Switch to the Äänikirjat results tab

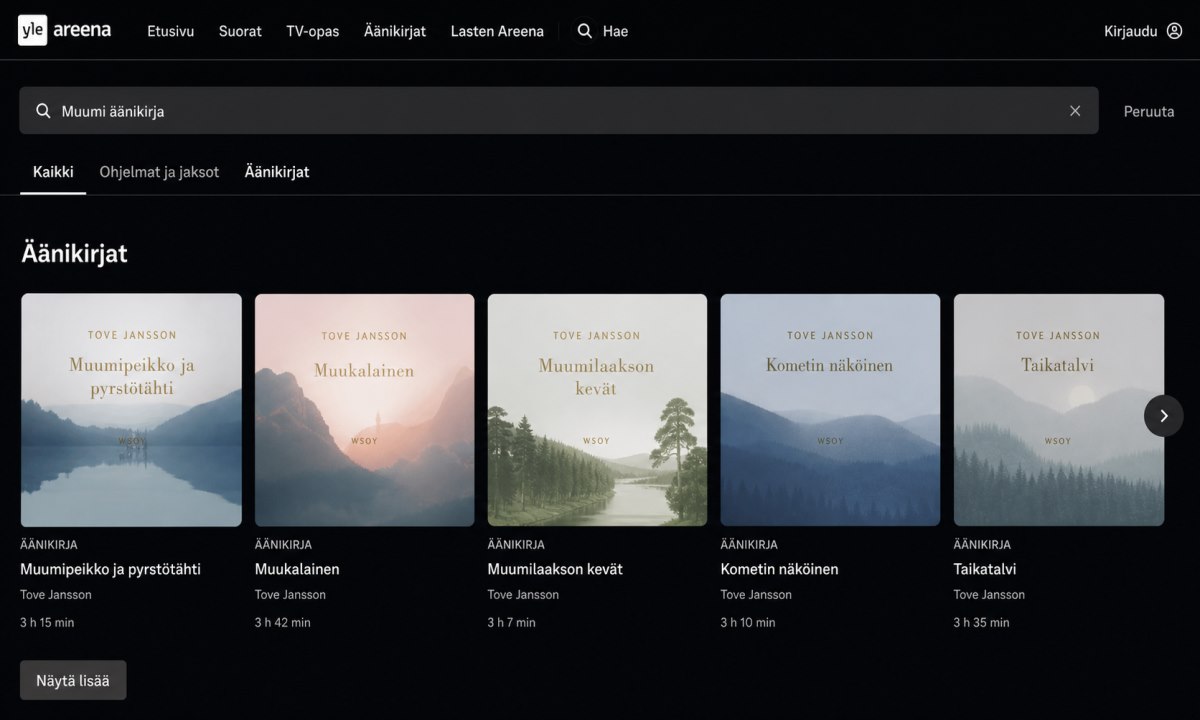click(x=277, y=172)
